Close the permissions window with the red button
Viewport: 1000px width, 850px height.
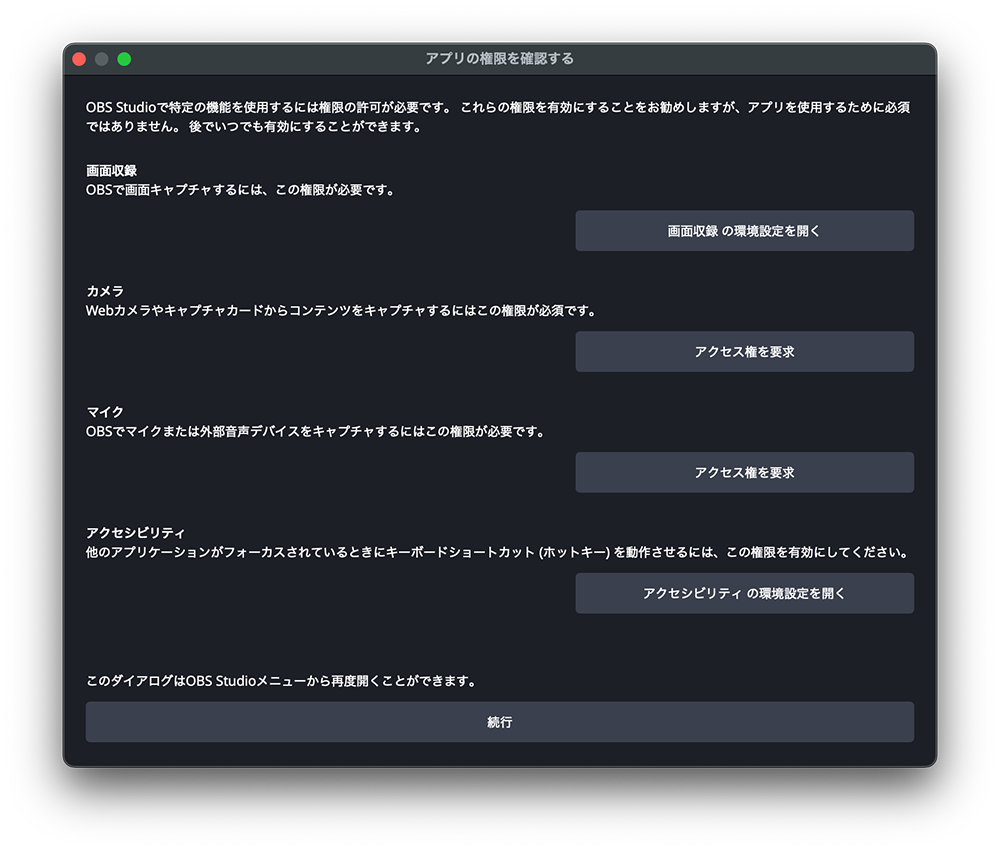click(79, 59)
